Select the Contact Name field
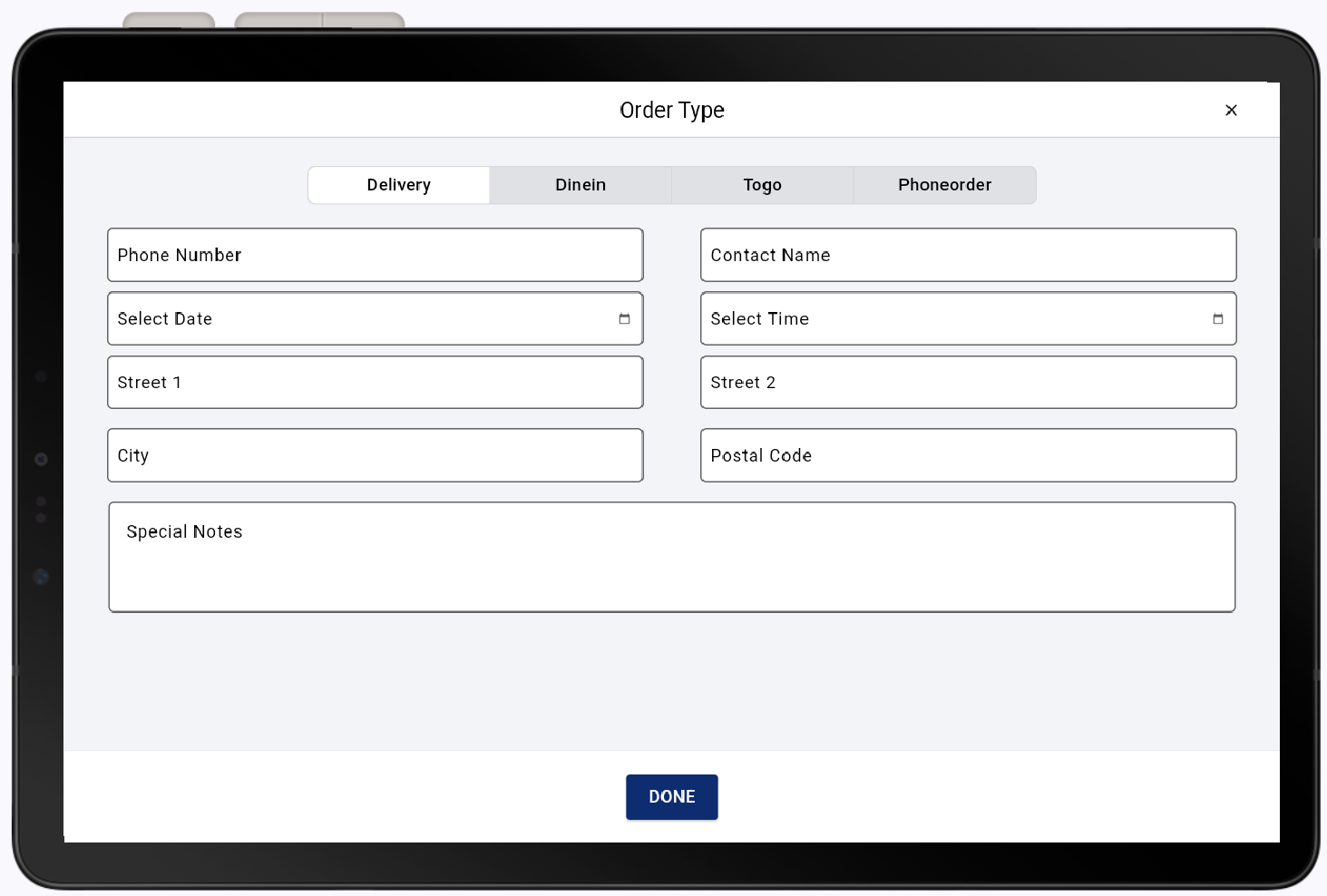Image resolution: width=1327 pixels, height=896 pixels. click(x=968, y=255)
